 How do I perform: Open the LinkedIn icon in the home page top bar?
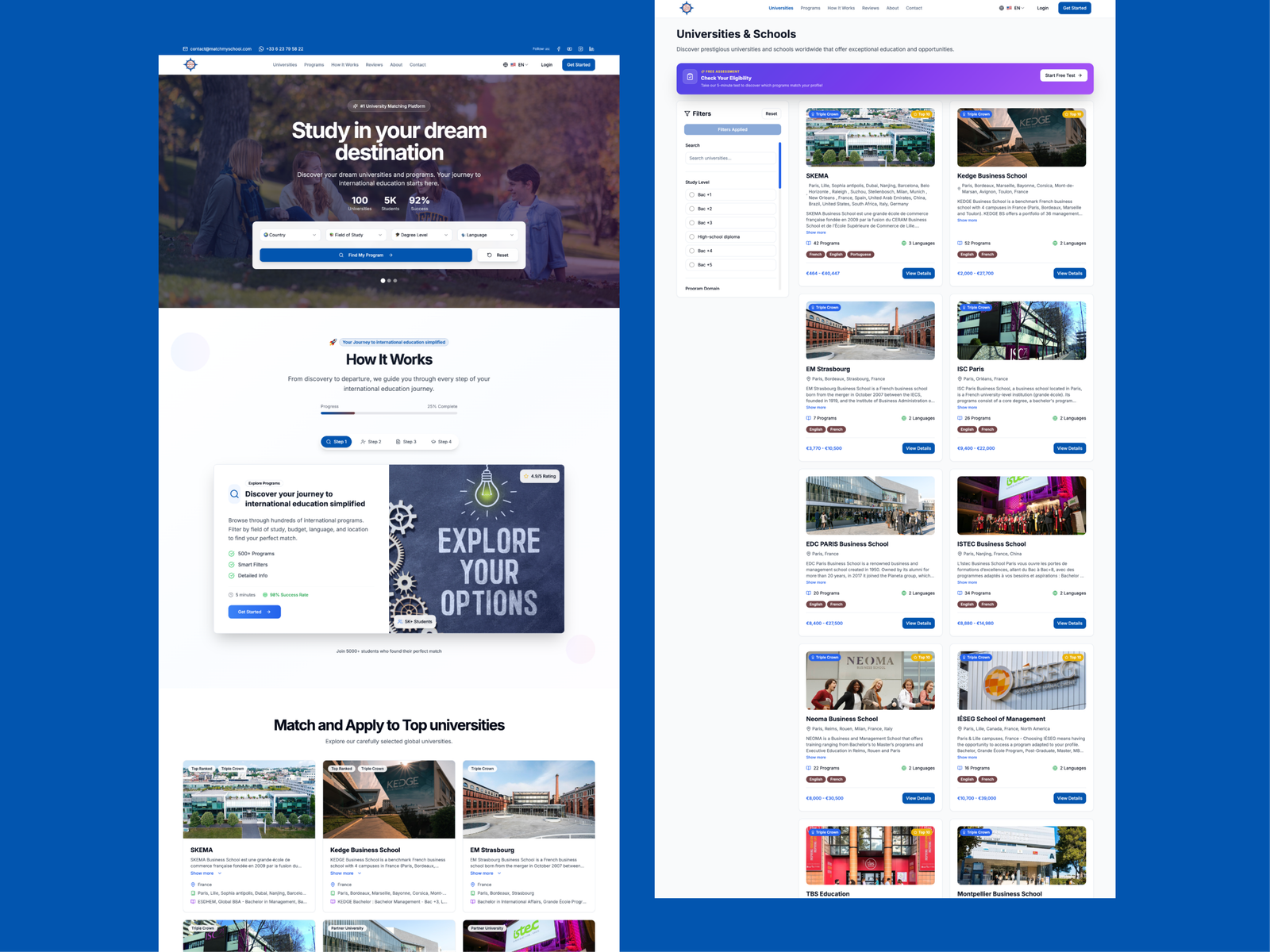click(591, 48)
